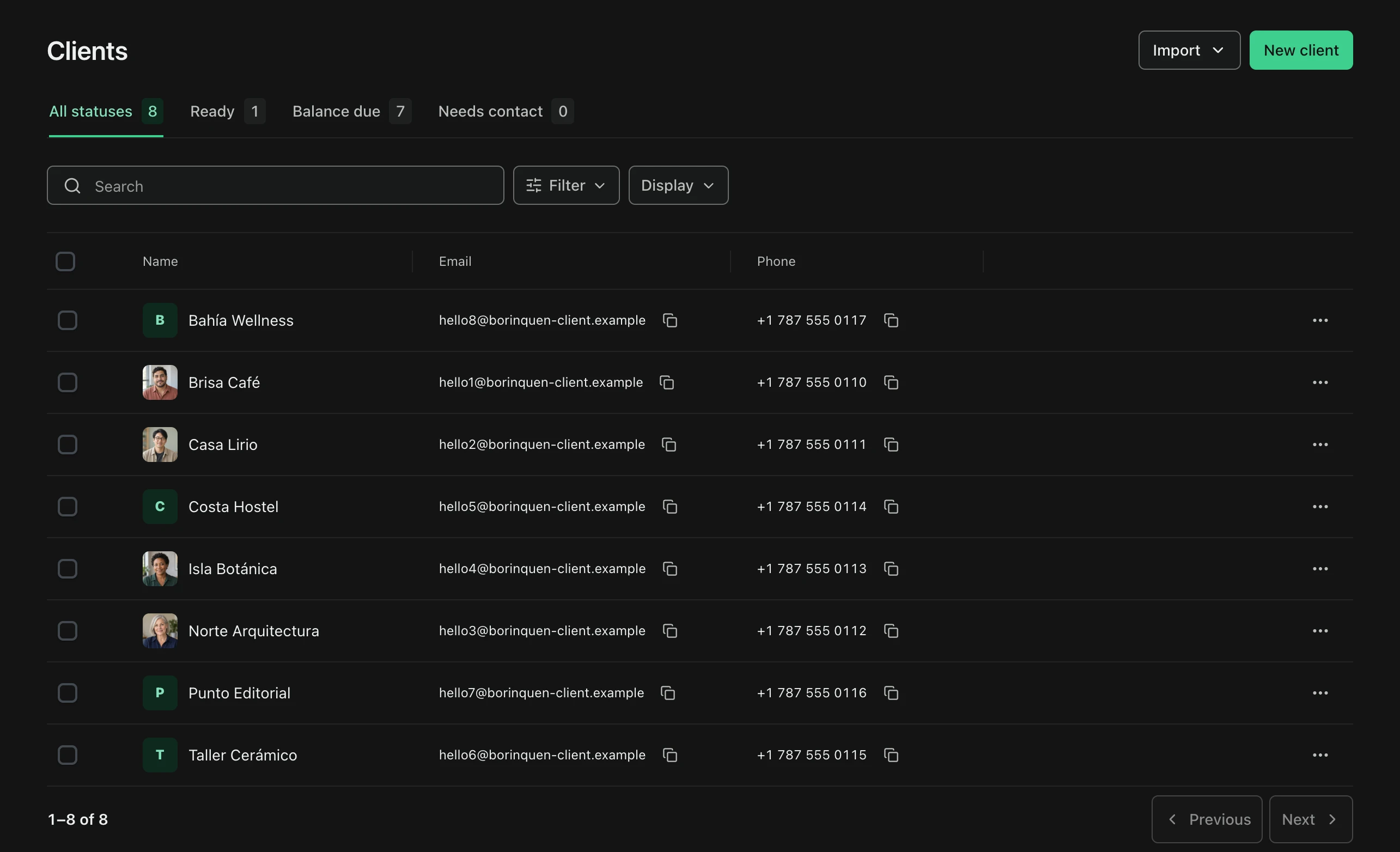Copy Punto Editorial email address
Viewport: 1400px width, 852px height.
[x=668, y=693]
